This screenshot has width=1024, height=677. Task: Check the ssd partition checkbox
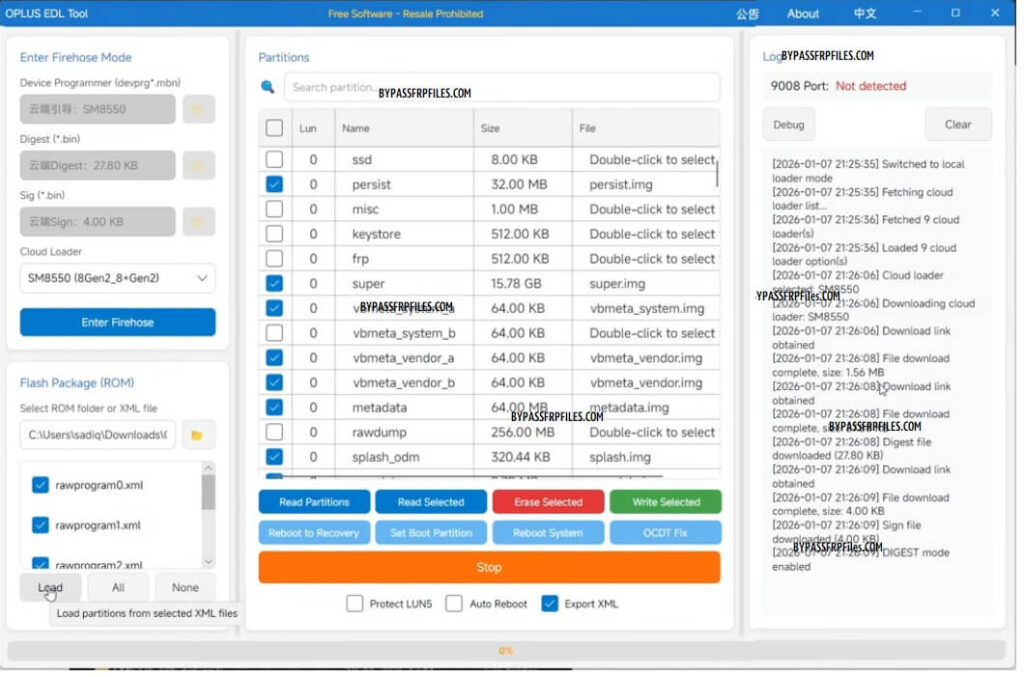pos(274,159)
